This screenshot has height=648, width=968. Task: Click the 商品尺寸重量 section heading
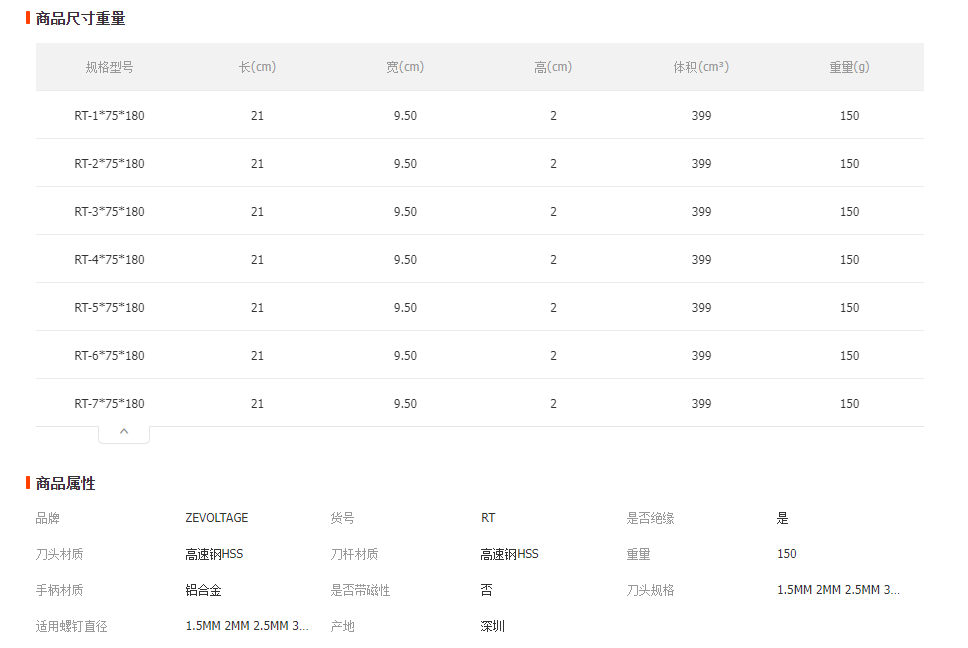[80, 18]
